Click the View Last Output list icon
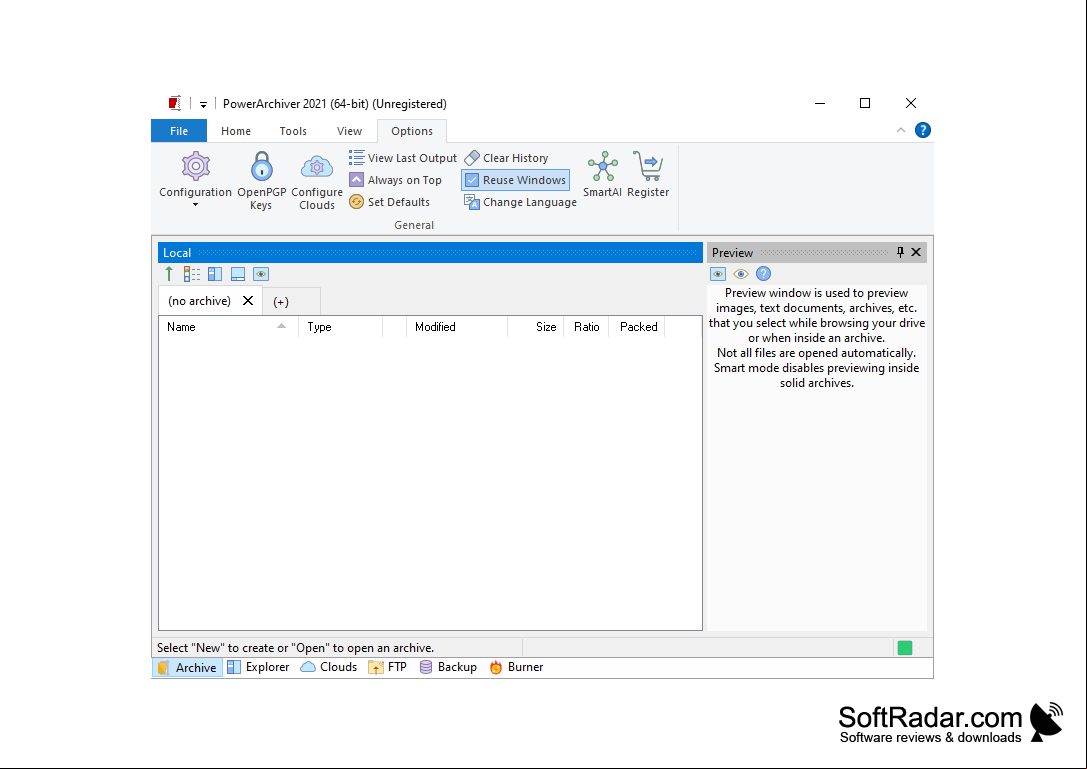This screenshot has width=1087, height=769. [x=356, y=158]
